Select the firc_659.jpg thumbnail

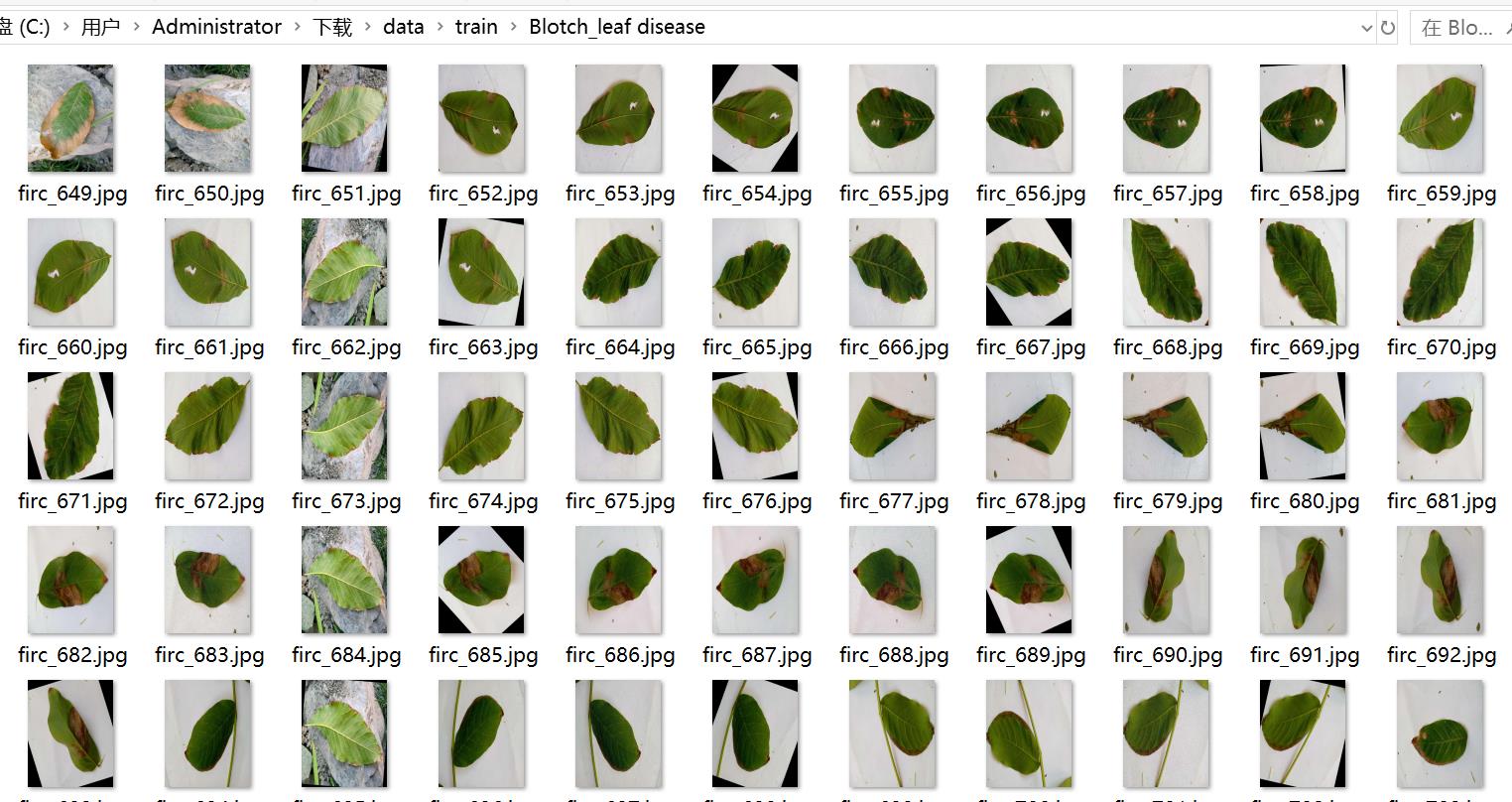coord(1440,118)
